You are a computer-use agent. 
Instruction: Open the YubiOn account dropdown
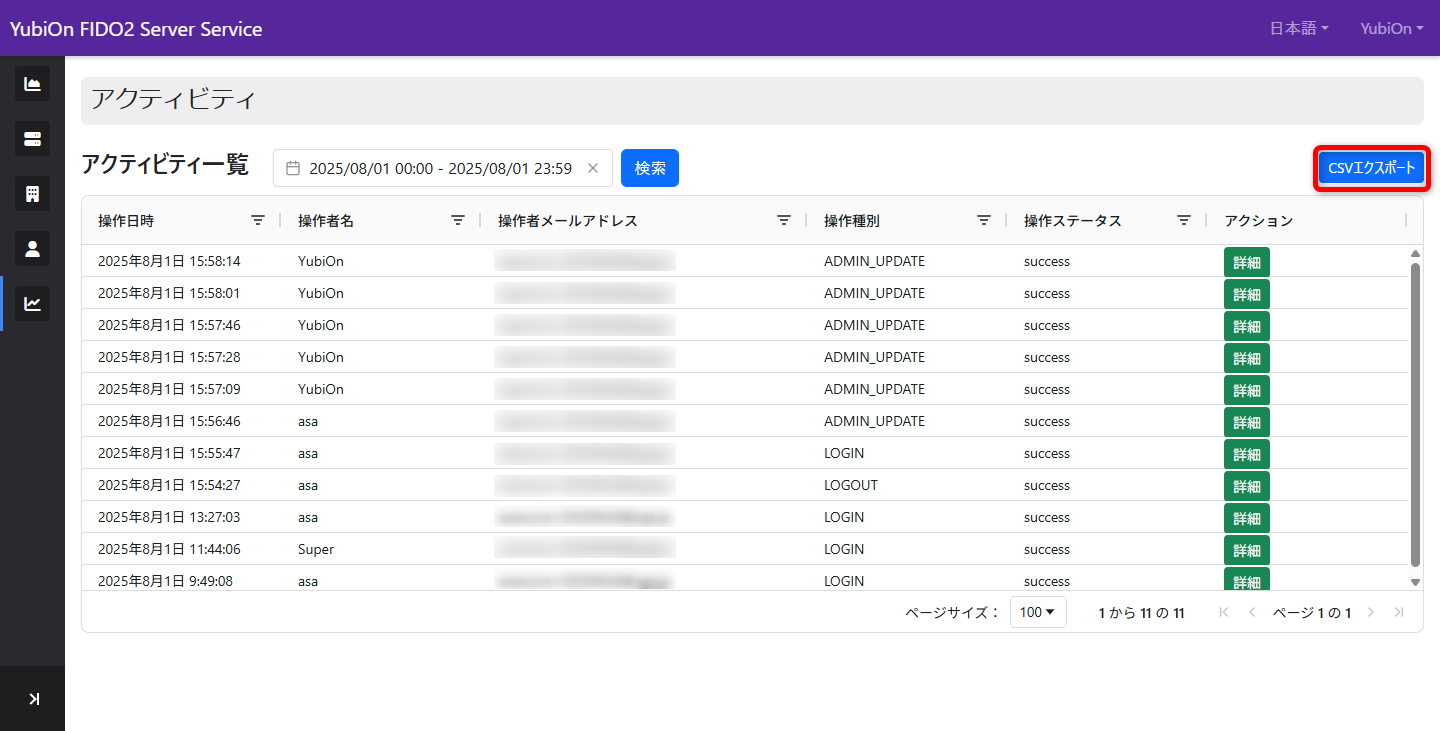tap(1391, 28)
